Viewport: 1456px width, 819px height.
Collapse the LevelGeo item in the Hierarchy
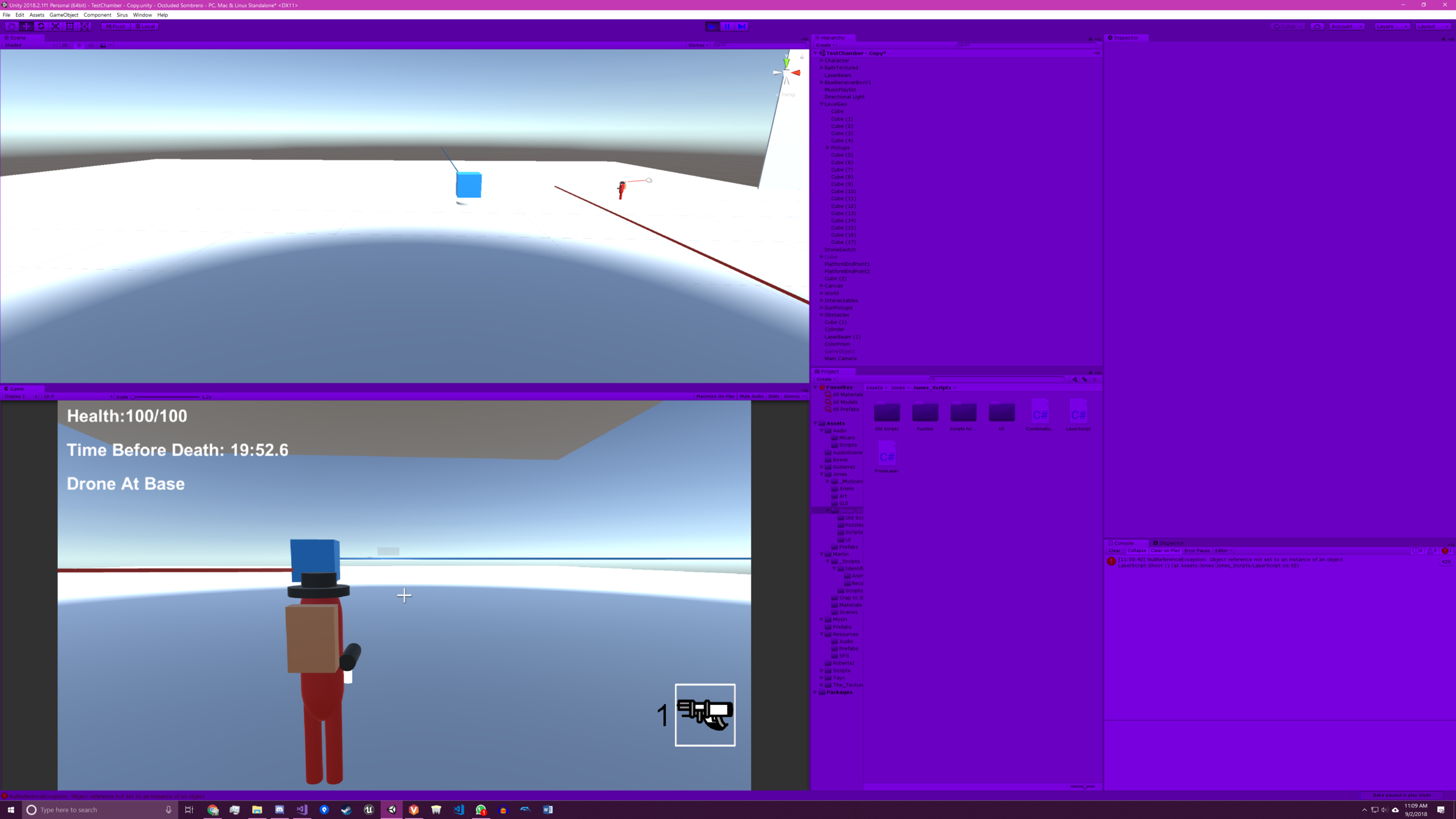(821, 104)
